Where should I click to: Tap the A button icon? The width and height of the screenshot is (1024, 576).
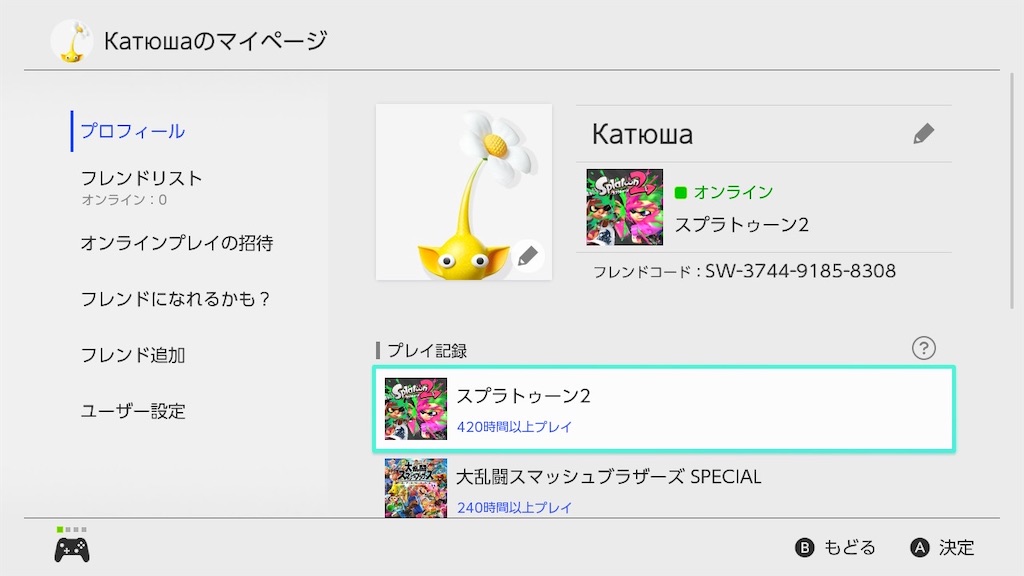(920, 547)
